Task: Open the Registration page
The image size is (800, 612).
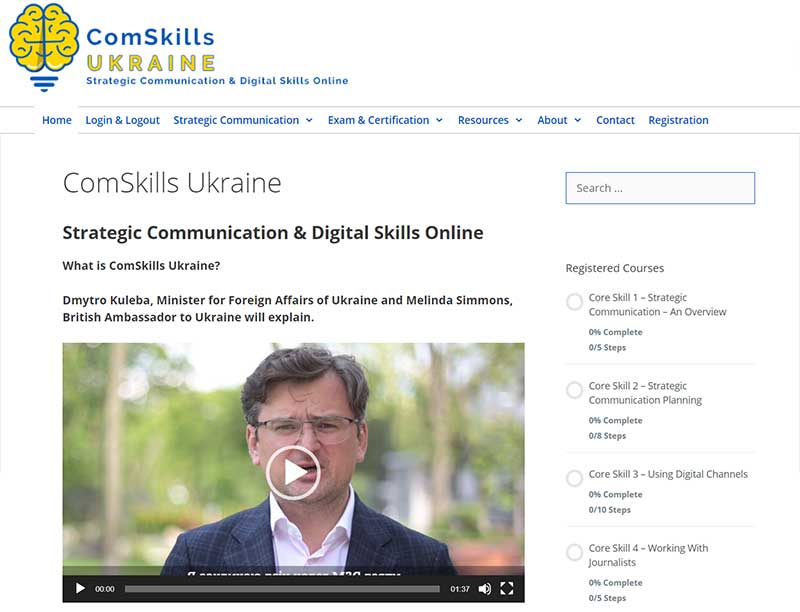Action: pos(679,120)
